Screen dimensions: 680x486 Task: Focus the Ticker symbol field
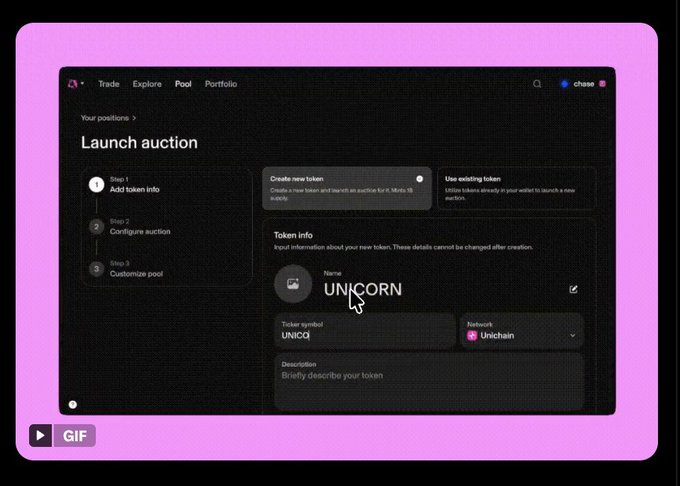pos(365,331)
